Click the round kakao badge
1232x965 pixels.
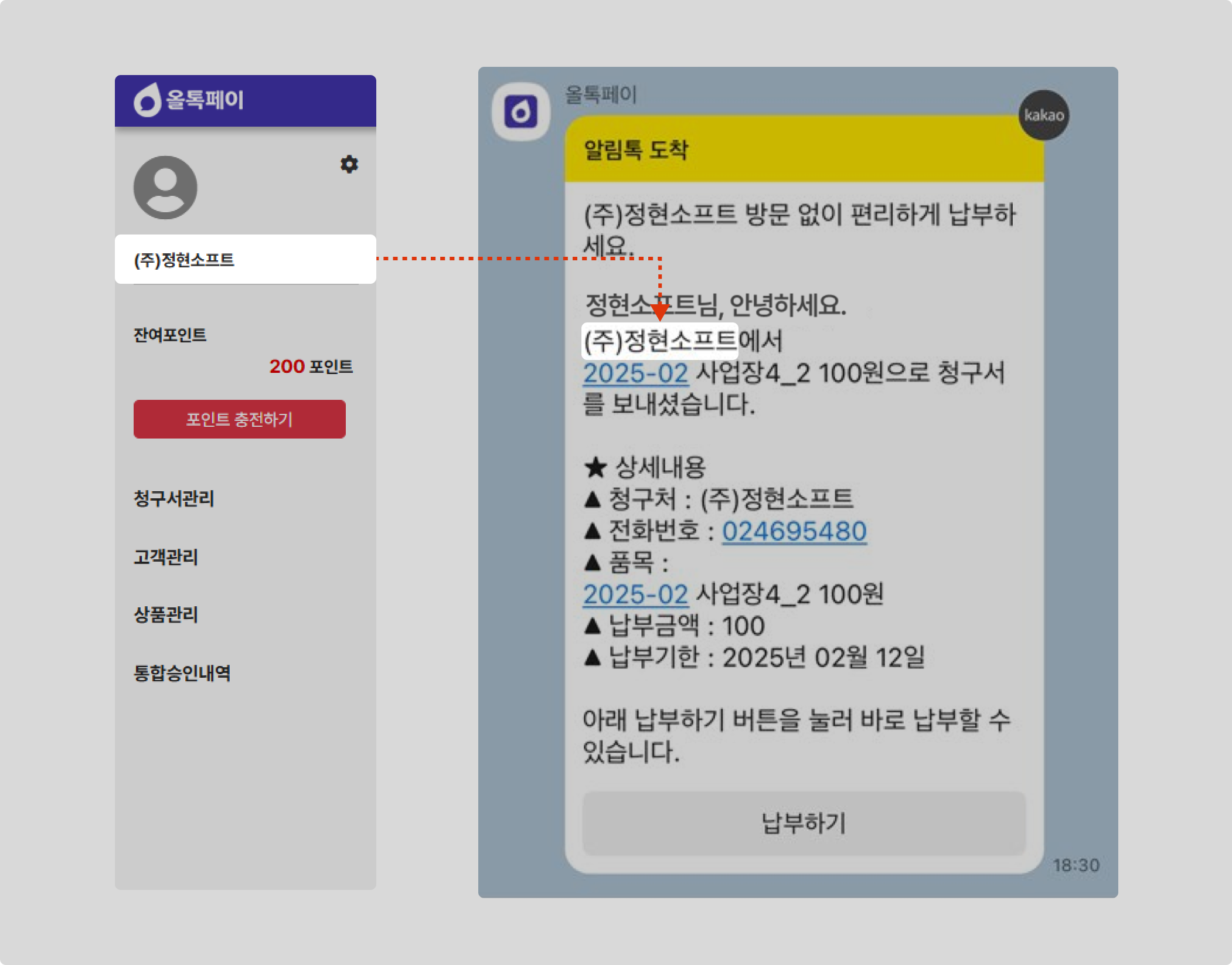(1043, 115)
